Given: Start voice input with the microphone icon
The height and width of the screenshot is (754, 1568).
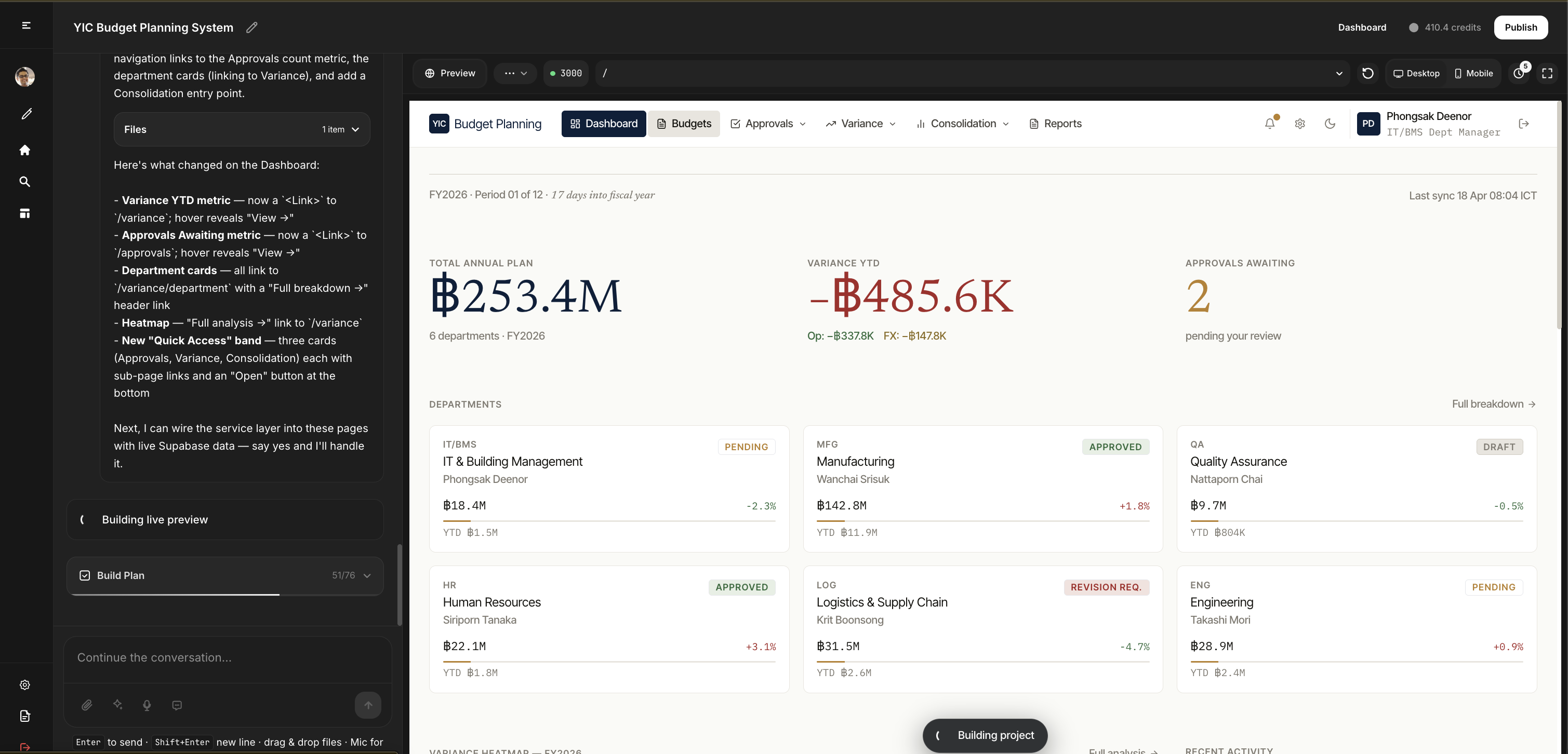Looking at the screenshot, I should (x=147, y=705).
